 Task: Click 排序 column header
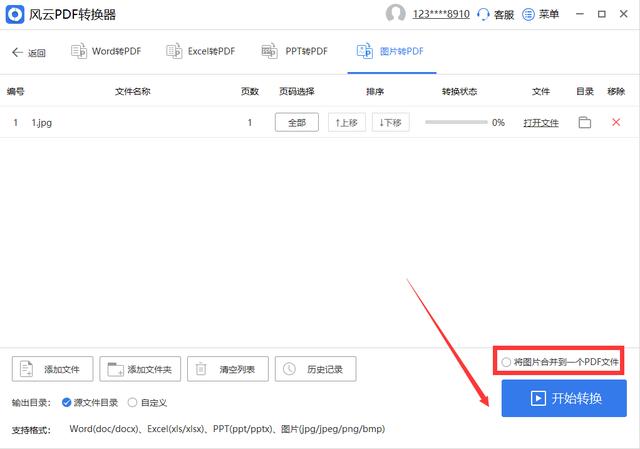point(375,91)
